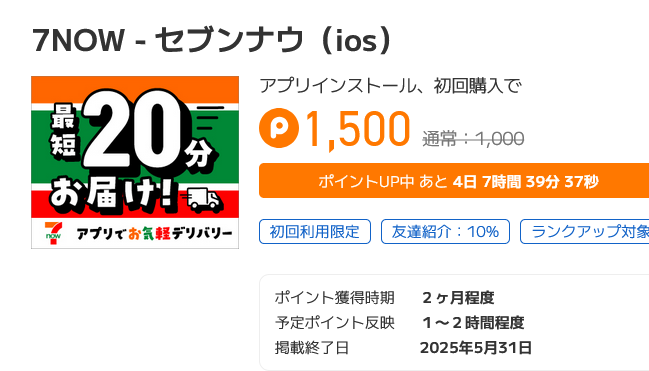Click the アプリでお気軽デリバリー banner caption

coord(154,234)
